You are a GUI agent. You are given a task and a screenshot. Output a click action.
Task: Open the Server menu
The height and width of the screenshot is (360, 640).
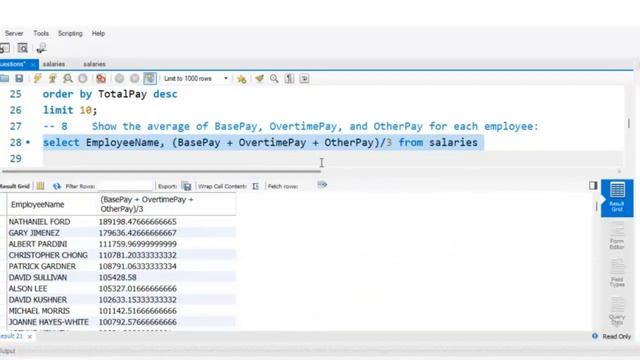point(14,33)
